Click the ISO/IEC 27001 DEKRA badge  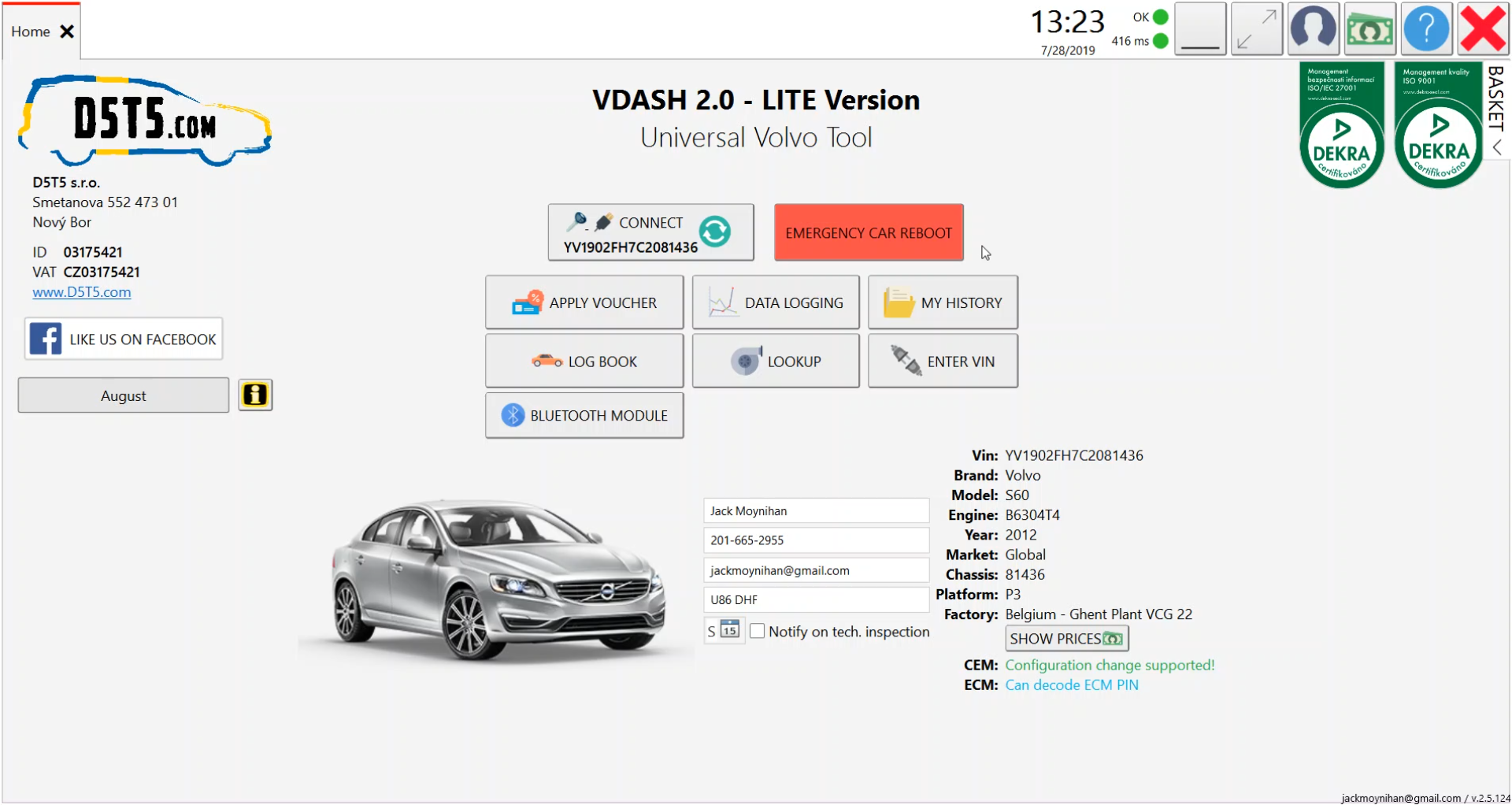tap(1342, 125)
